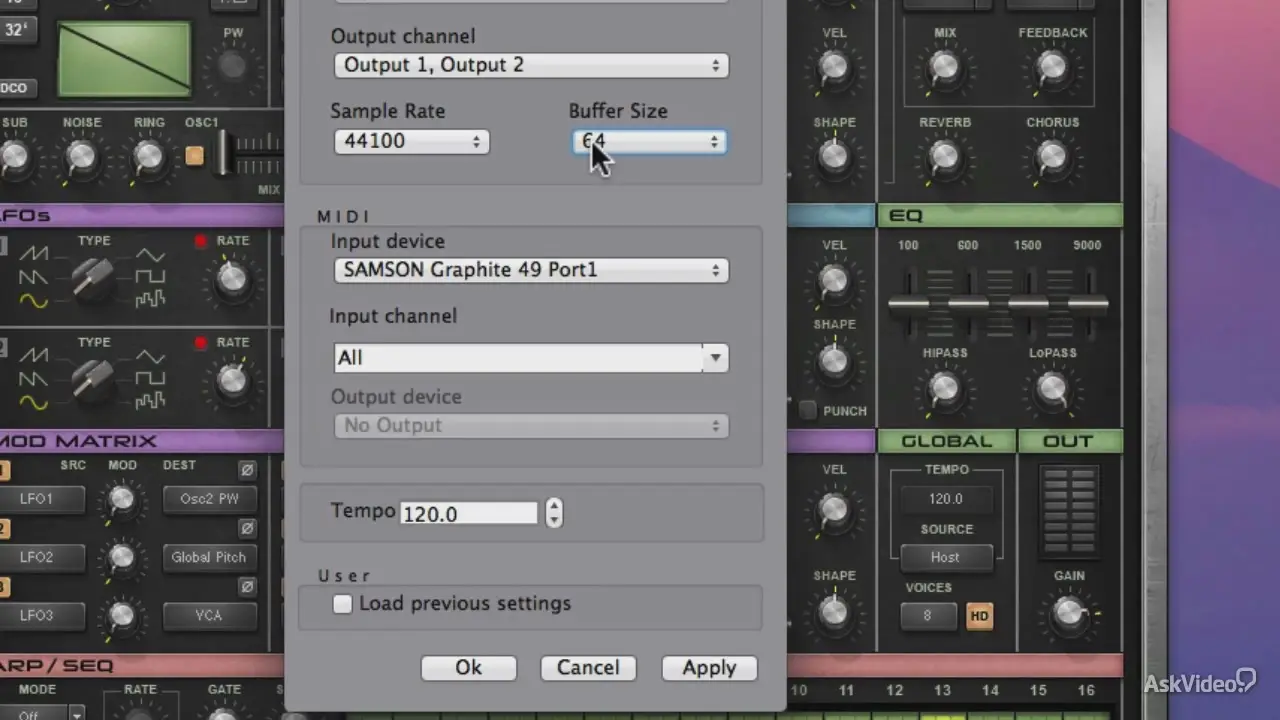Open the Global Pitch destination selector
The width and height of the screenshot is (1280, 720).
coord(209,557)
